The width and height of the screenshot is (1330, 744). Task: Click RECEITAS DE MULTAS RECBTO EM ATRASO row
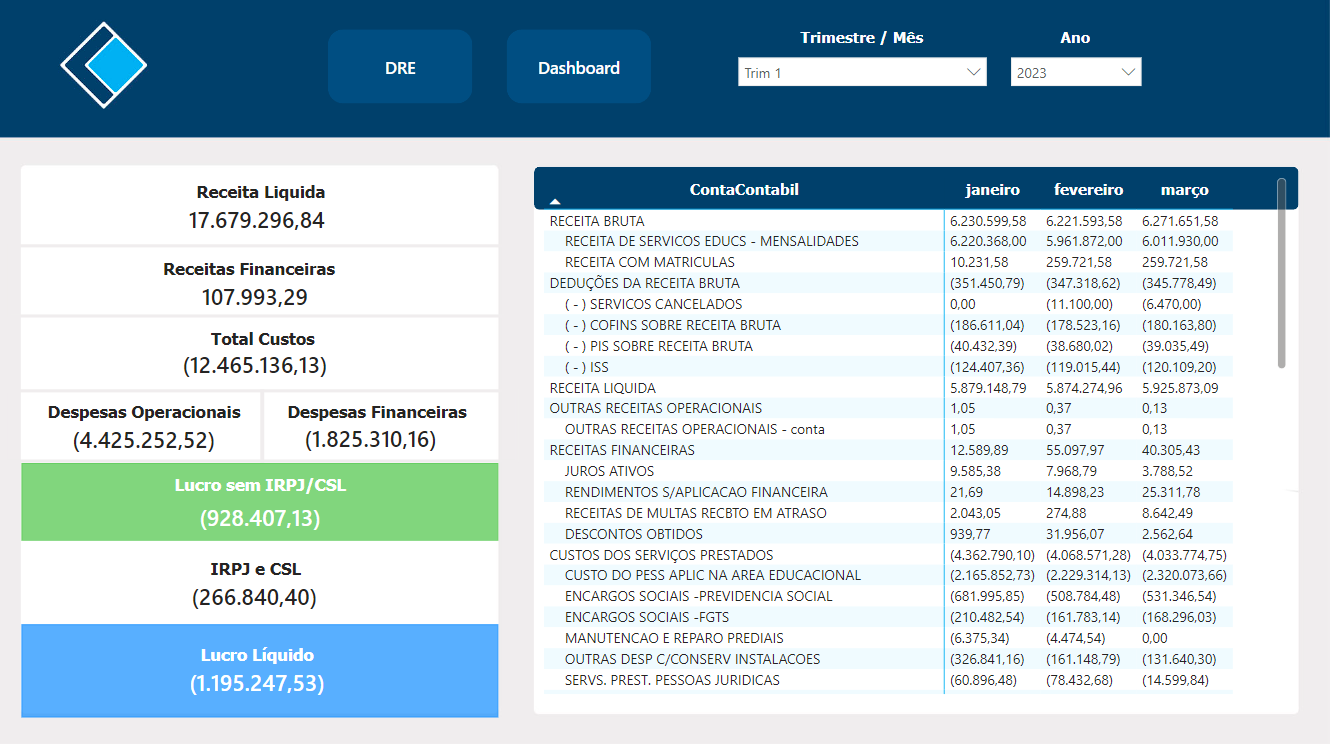888,513
